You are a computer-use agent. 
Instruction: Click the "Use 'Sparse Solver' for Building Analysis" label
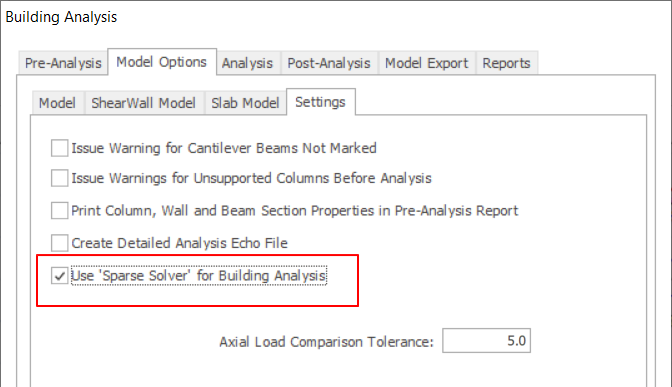[x=198, y=276]
